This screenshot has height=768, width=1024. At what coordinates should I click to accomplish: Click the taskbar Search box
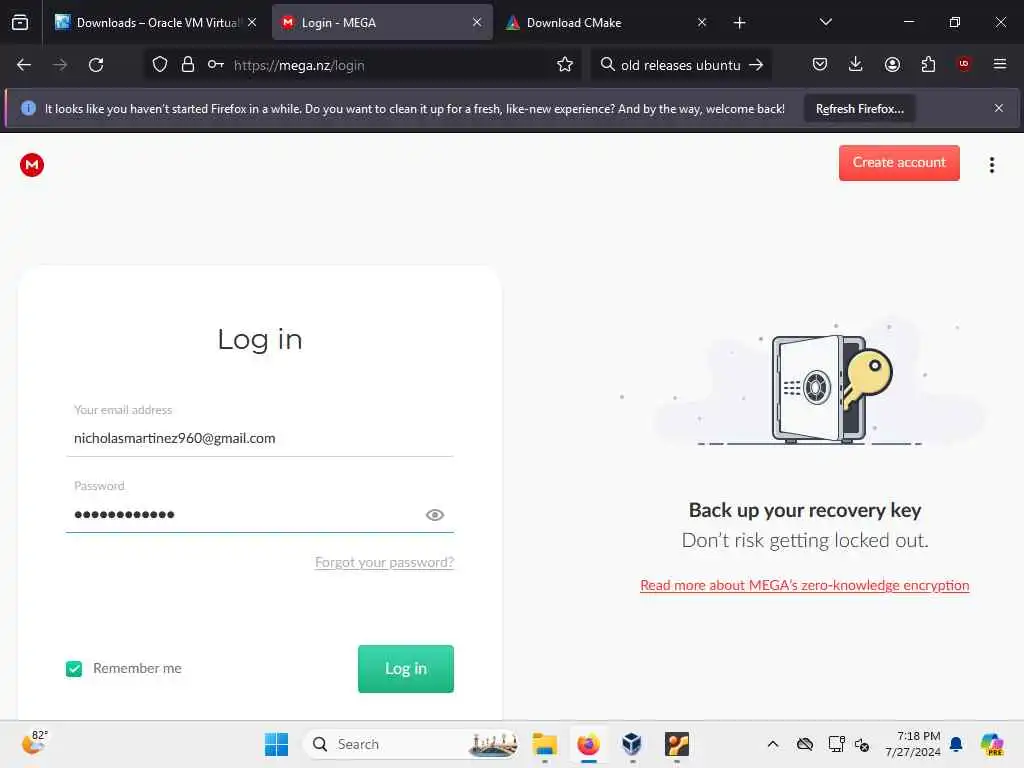pyautogui.click(x=411, y=744)
